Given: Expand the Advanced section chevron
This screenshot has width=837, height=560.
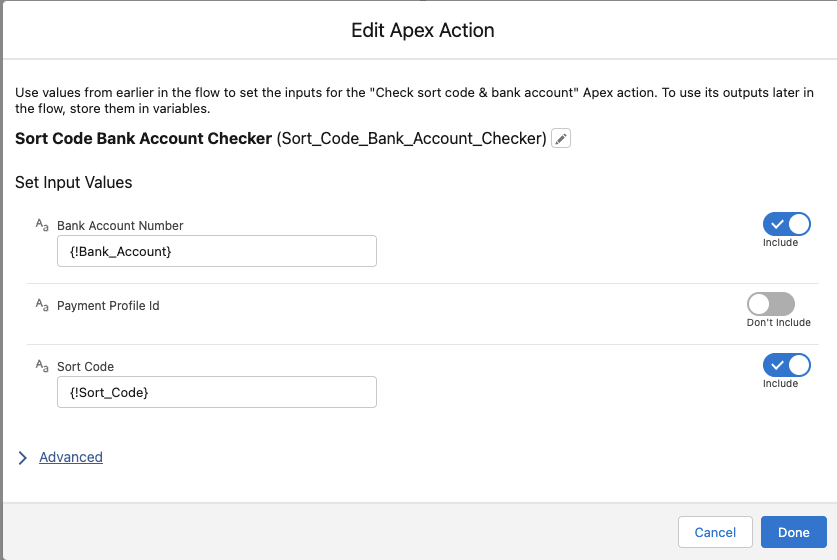Looking at the screenshot, I should point(23,457).
